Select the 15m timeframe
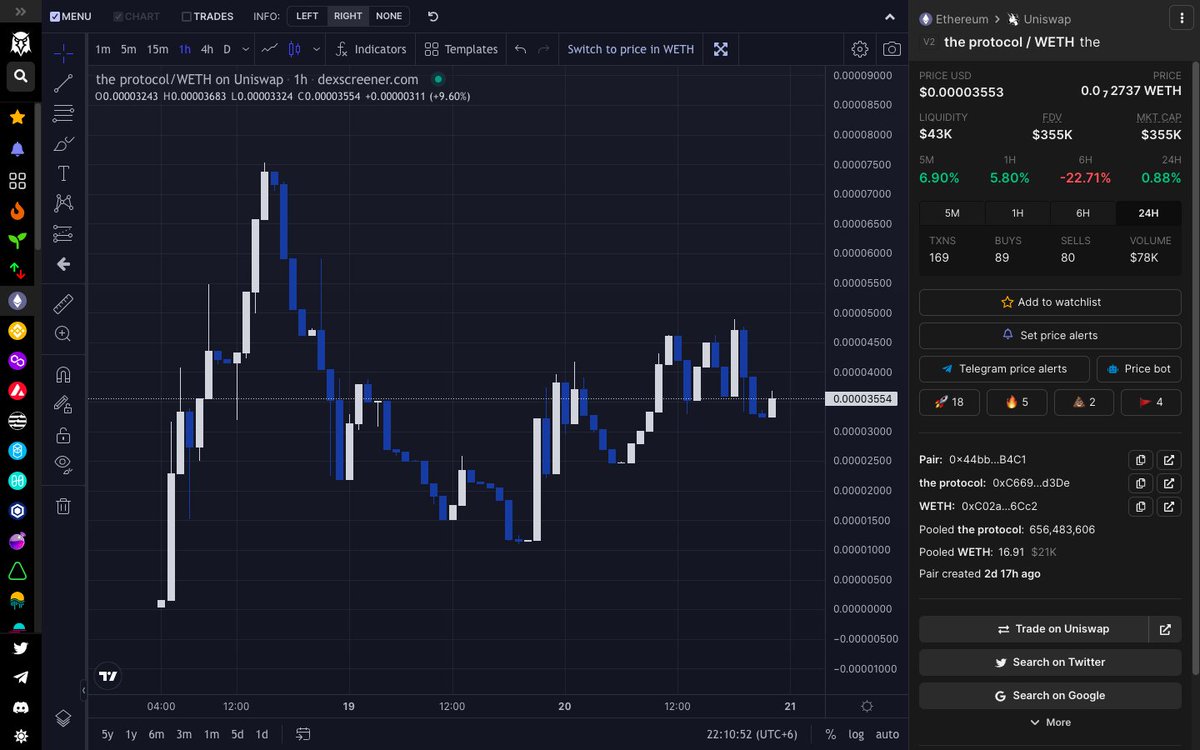The height and width of the screenshot is (750, 1200). pos(157,49)
